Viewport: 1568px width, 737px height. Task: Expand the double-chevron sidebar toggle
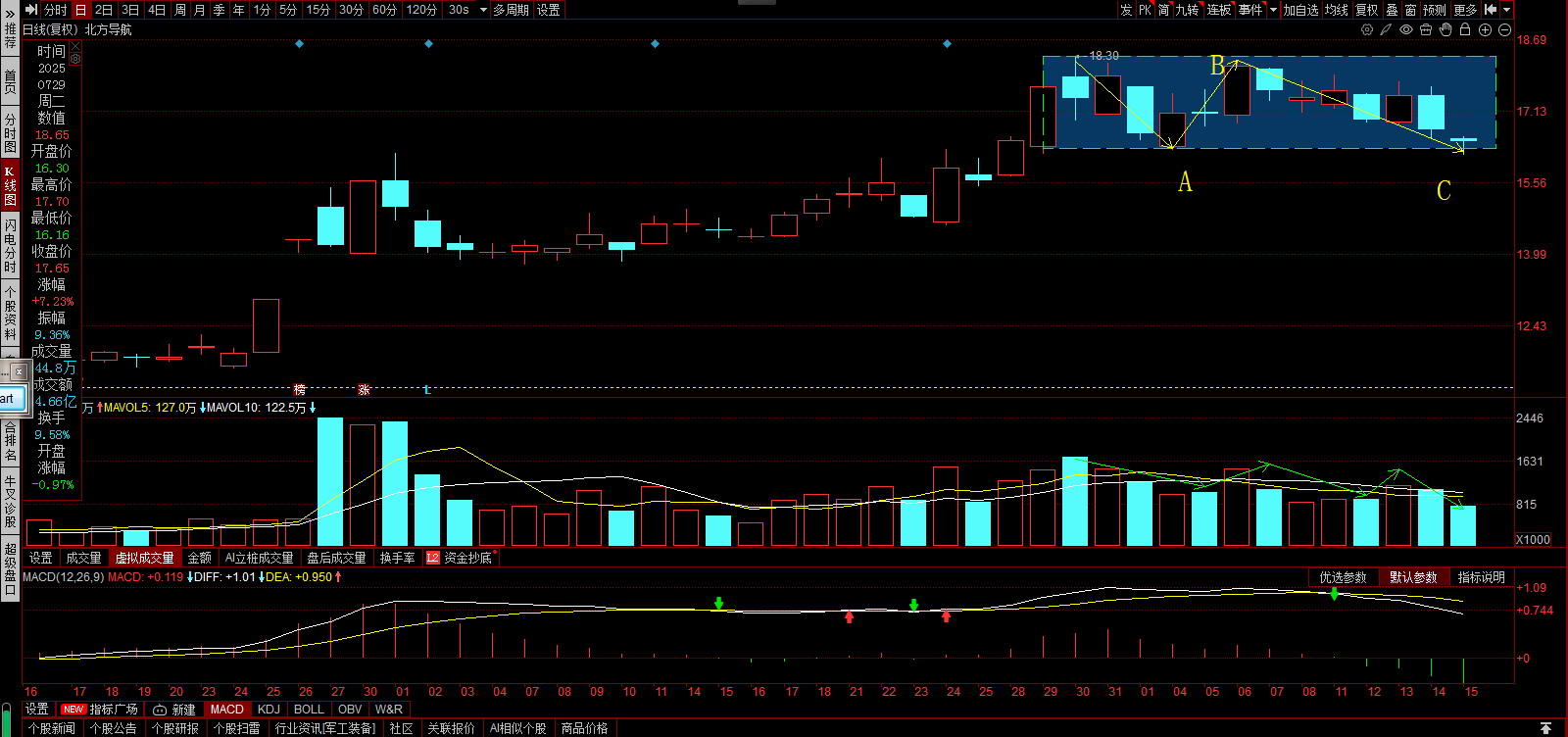[10, 14]
